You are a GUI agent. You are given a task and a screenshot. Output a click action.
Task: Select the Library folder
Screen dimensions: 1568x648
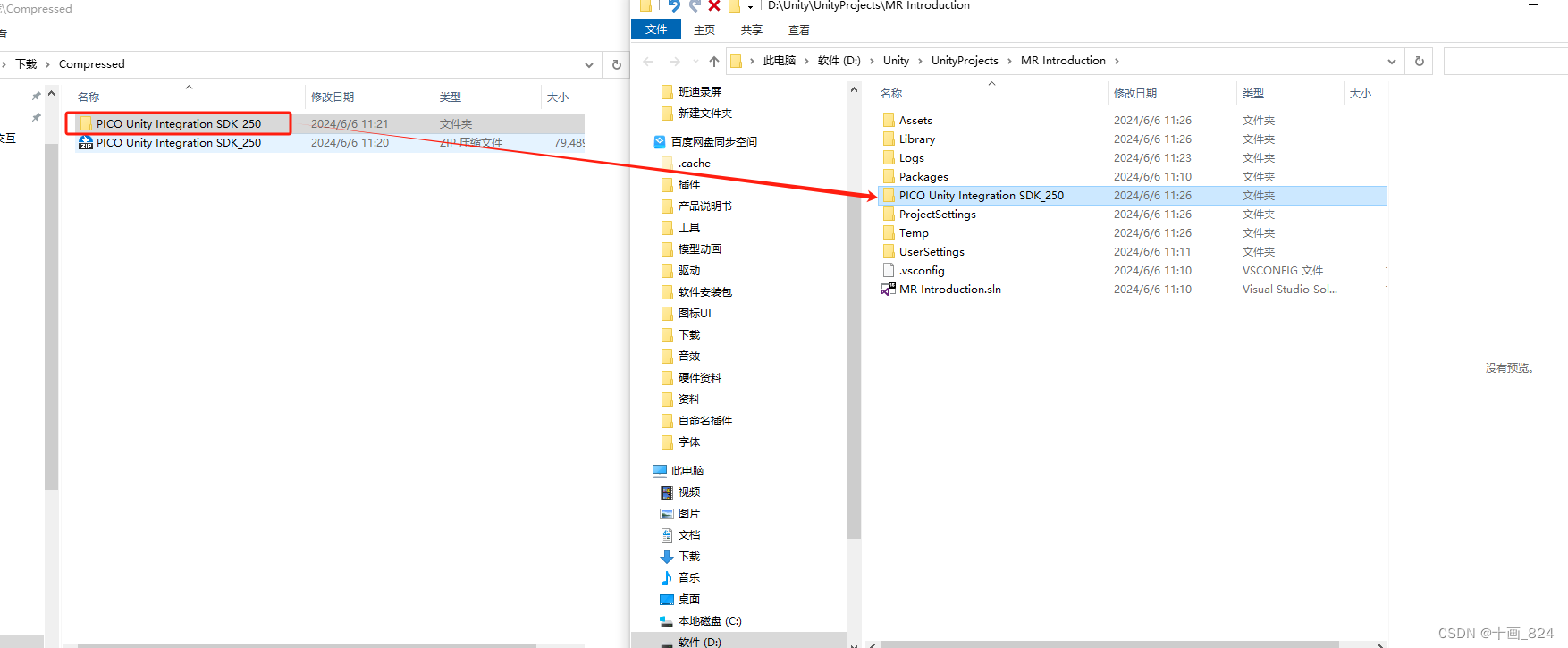tap(917, 139)
